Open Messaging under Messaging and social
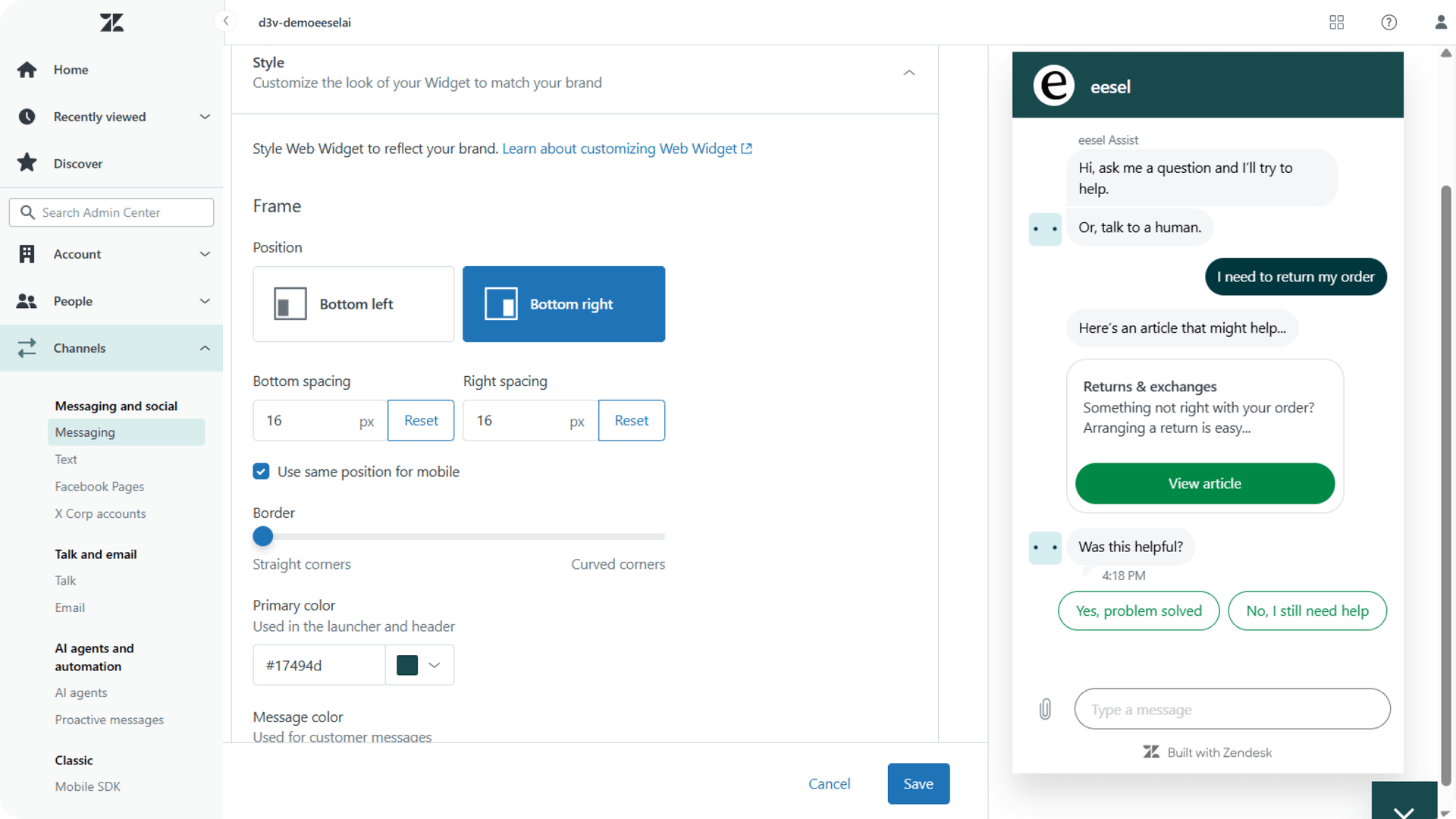The image size is (1456, 819). [126, 432]
